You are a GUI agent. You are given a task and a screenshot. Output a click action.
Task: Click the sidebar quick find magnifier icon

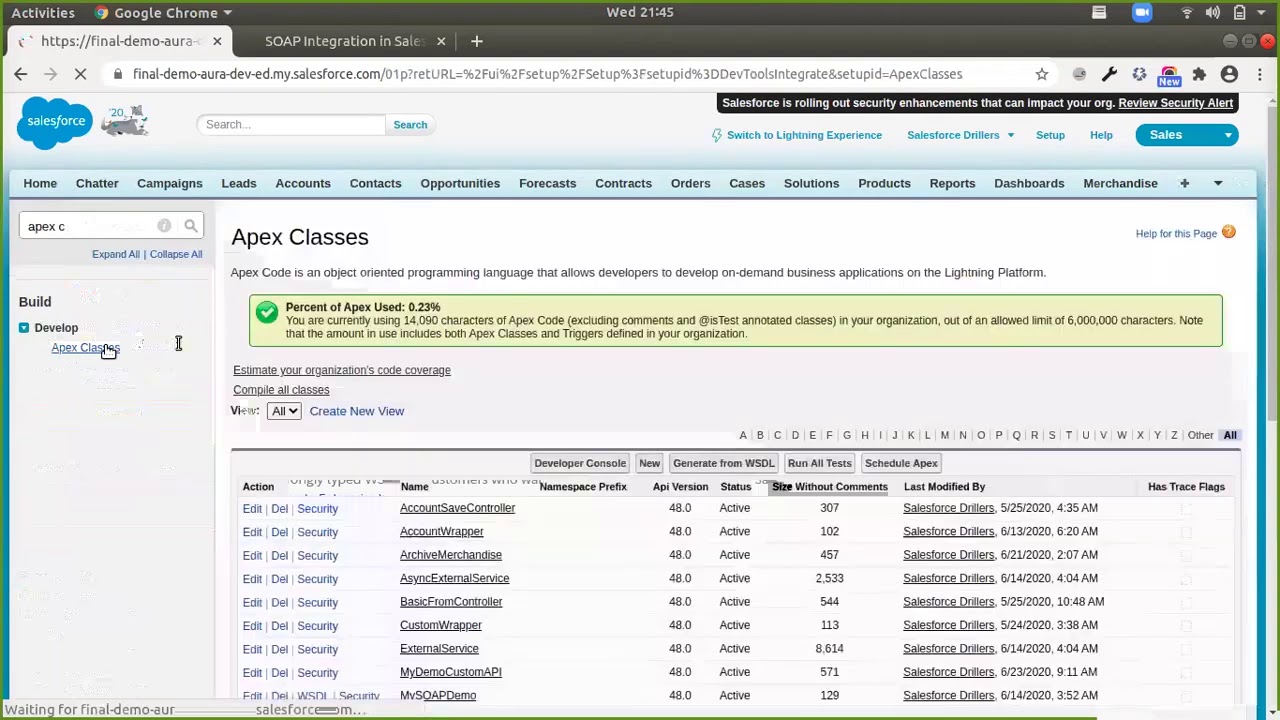(x=191, y=226)
